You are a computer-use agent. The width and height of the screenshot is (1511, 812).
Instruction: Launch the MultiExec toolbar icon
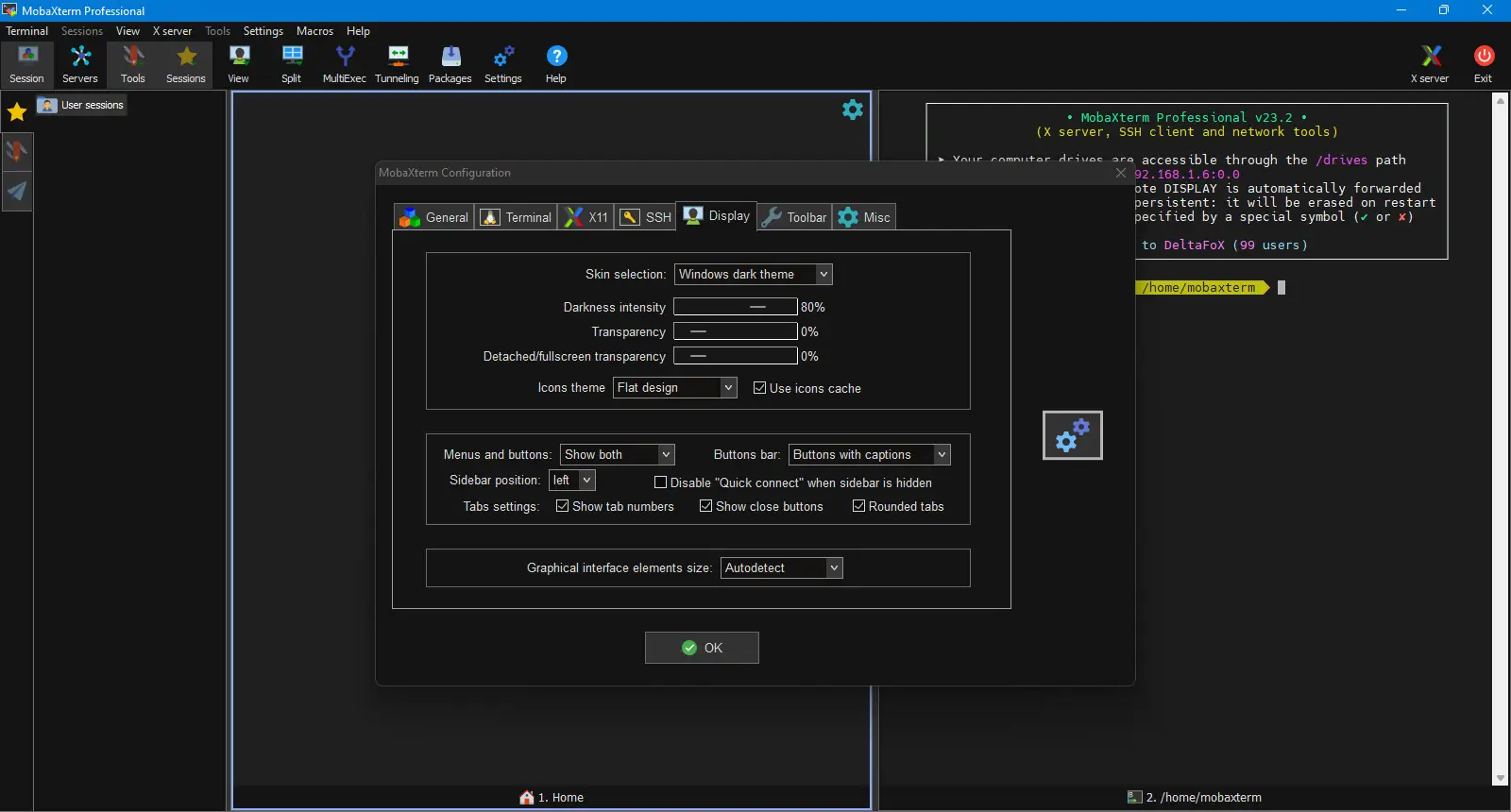coord(345,64)
